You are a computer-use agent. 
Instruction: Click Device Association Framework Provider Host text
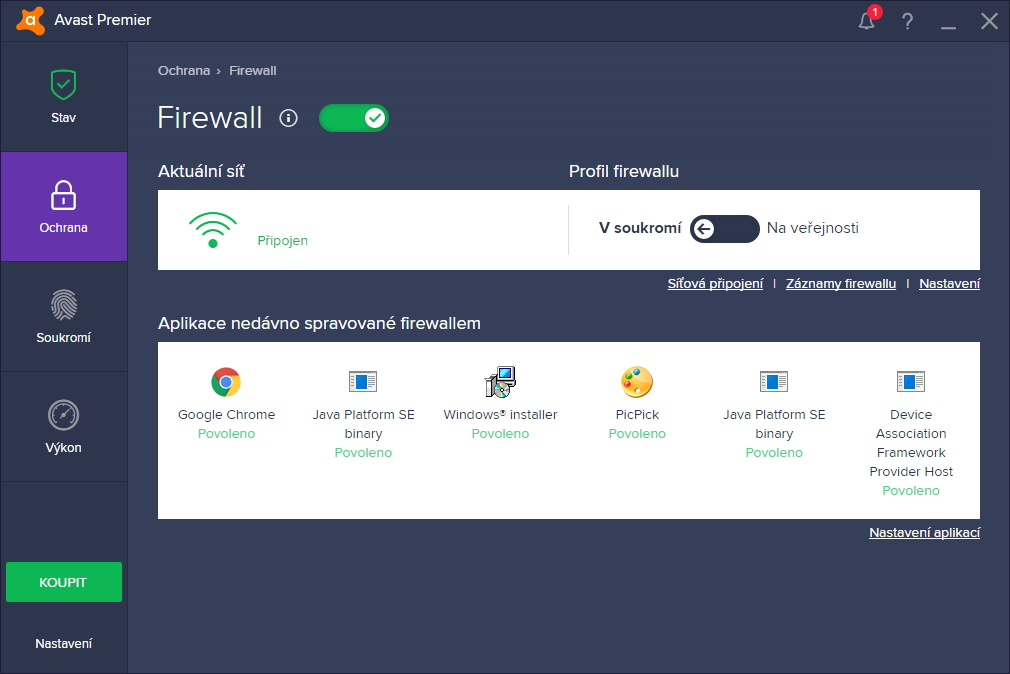(x=911, y=443)
